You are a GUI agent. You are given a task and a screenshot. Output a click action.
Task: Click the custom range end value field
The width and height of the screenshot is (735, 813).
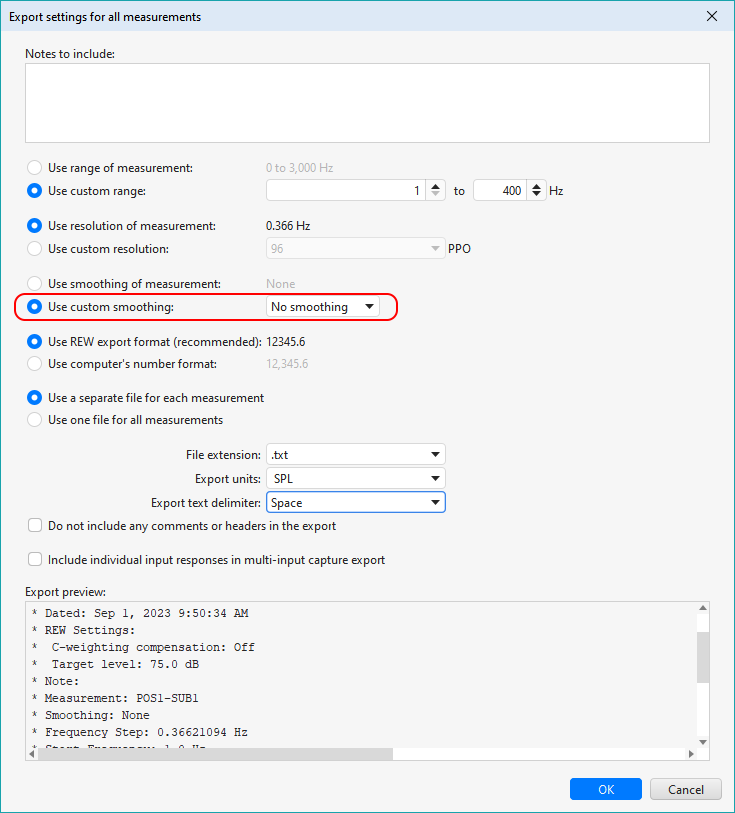(500, 191)
